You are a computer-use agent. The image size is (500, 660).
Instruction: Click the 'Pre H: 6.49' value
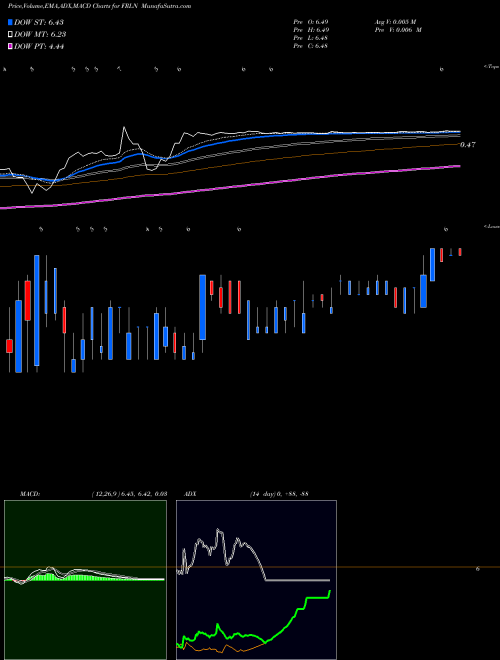[x=311, y=30]
